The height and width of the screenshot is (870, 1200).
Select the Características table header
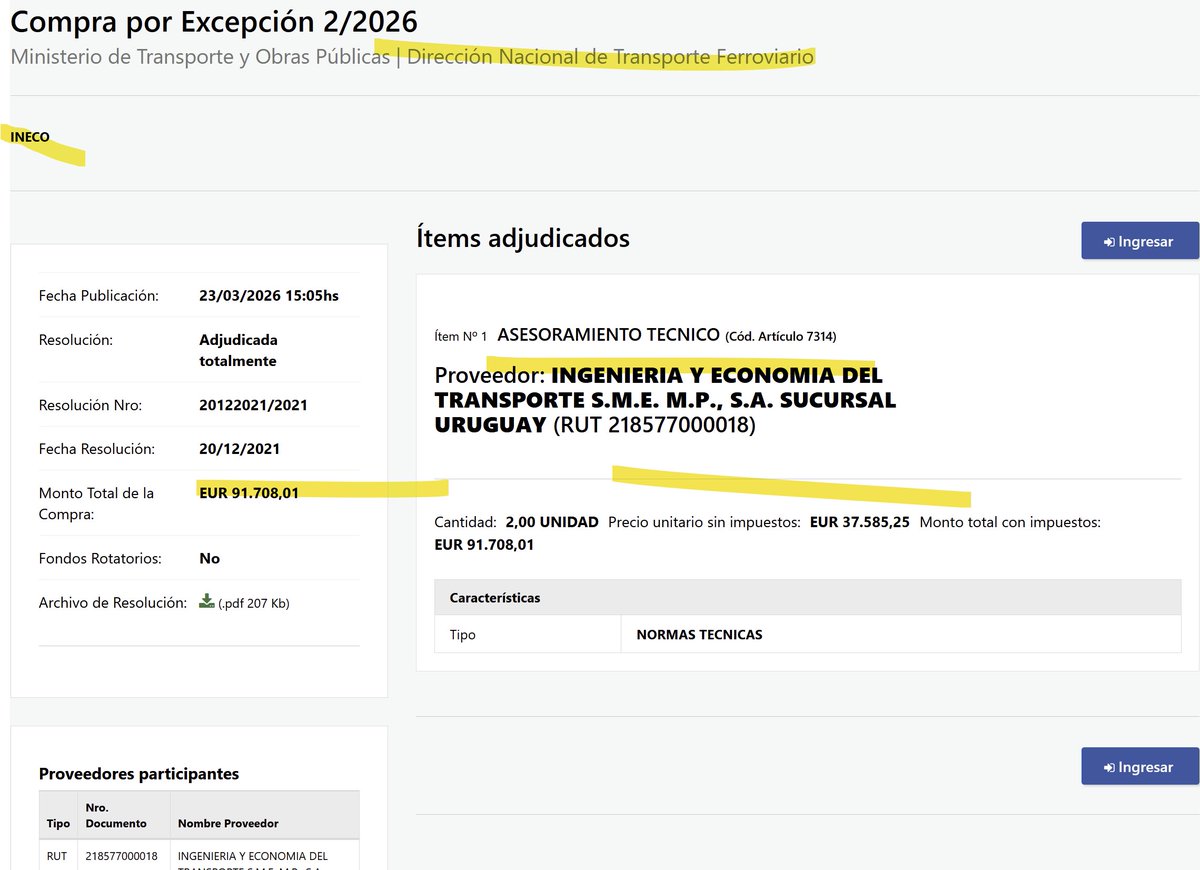click(808, 597)
